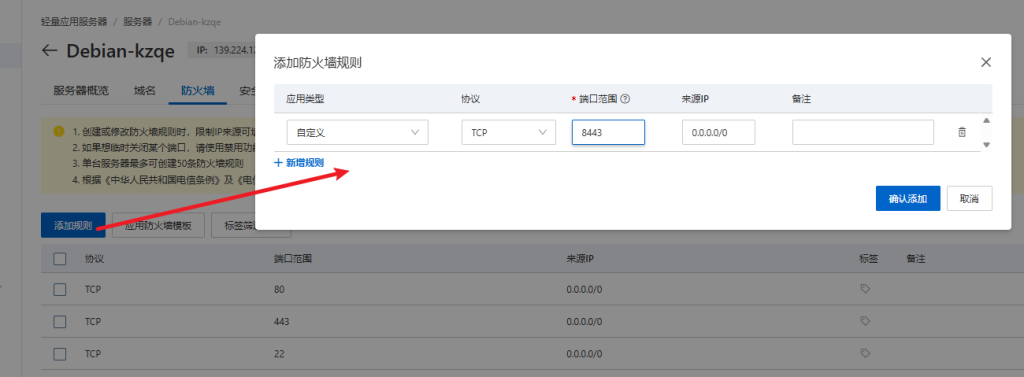
Task: Confirm with the 确认添加 button
Action: coord(908,199)
